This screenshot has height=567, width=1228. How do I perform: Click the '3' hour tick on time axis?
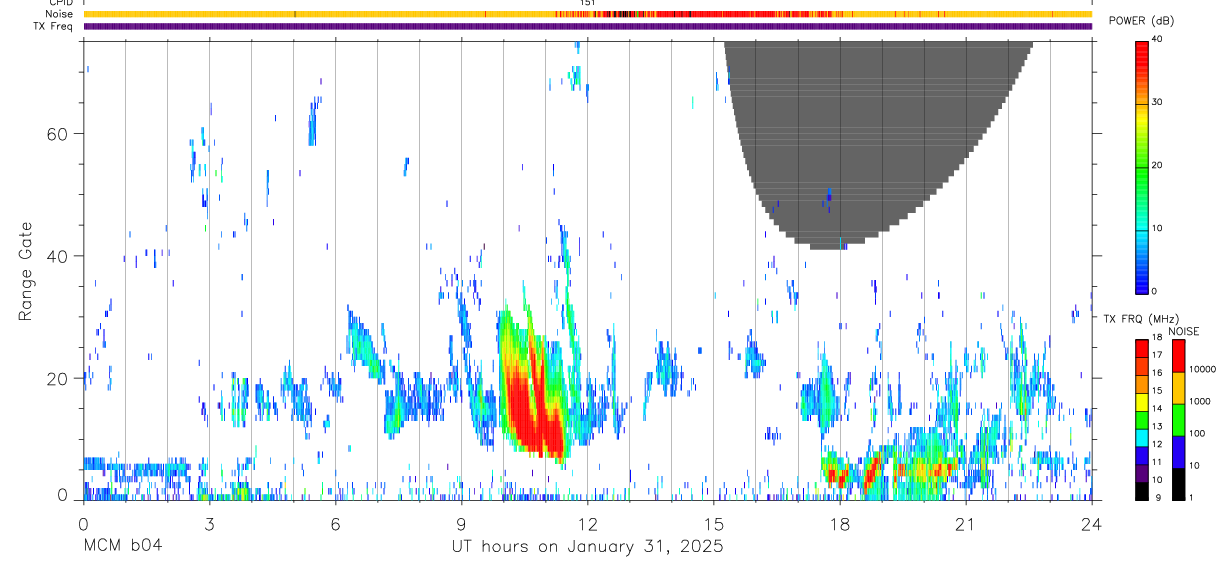(x=209, y=522)
